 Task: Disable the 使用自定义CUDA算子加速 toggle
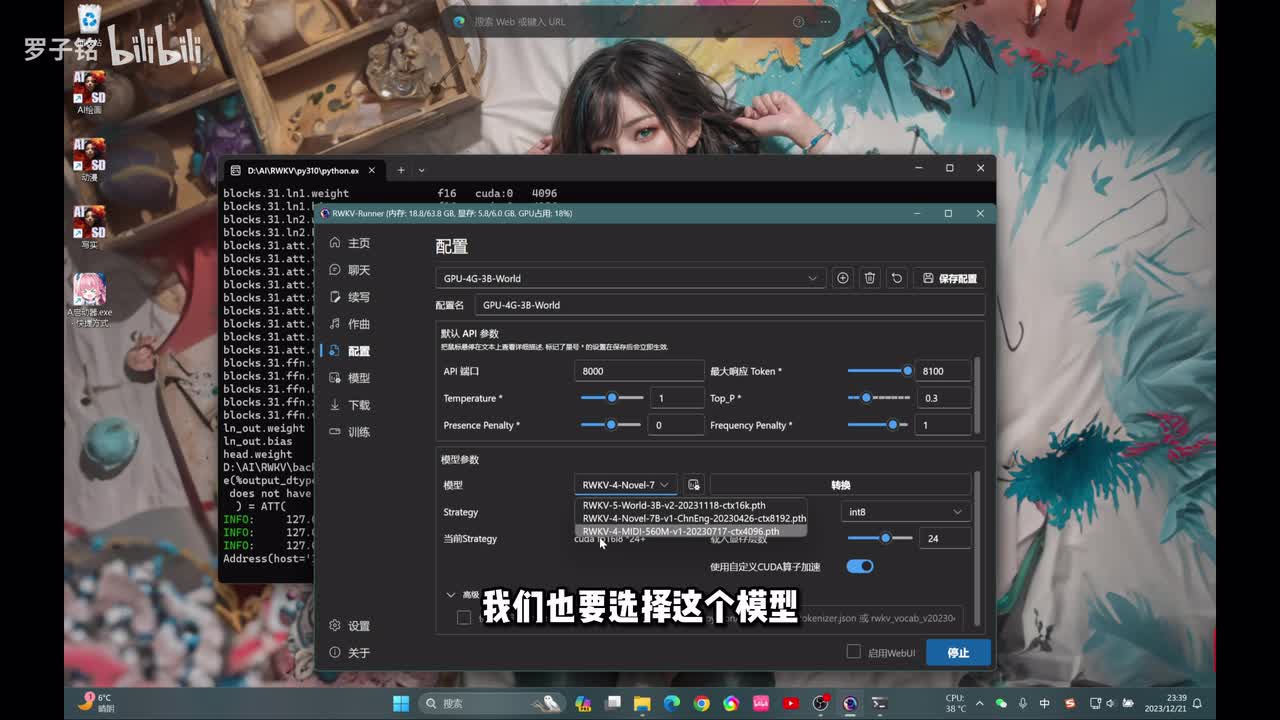point(860,566)
